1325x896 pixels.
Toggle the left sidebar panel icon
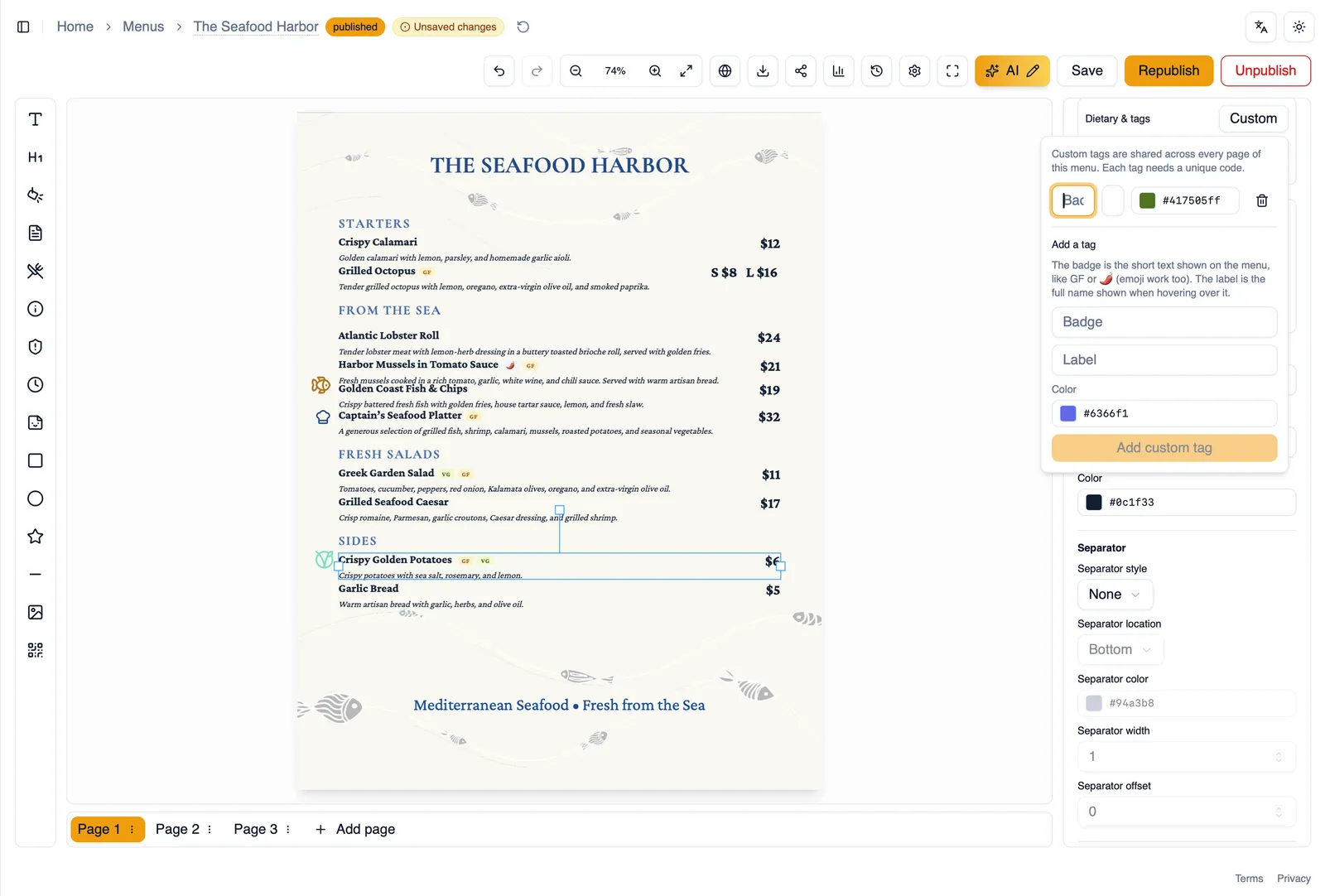tap(23, 27)
